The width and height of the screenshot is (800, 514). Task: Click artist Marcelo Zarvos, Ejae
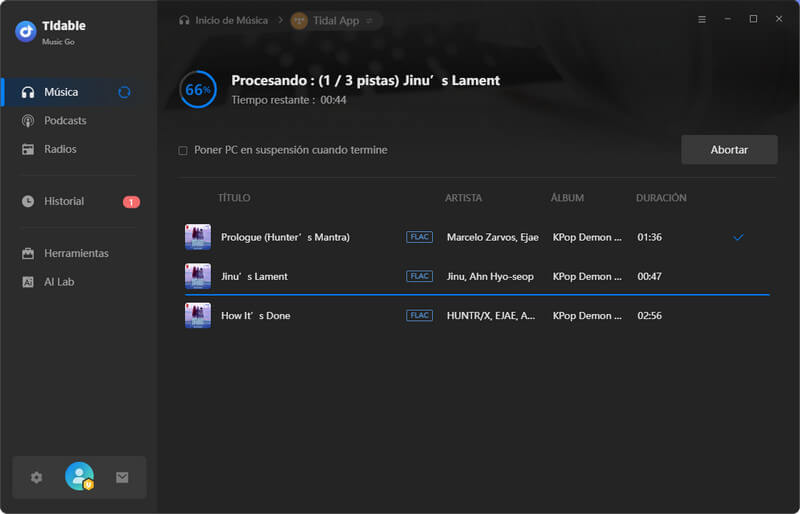[x=493, y=237]
